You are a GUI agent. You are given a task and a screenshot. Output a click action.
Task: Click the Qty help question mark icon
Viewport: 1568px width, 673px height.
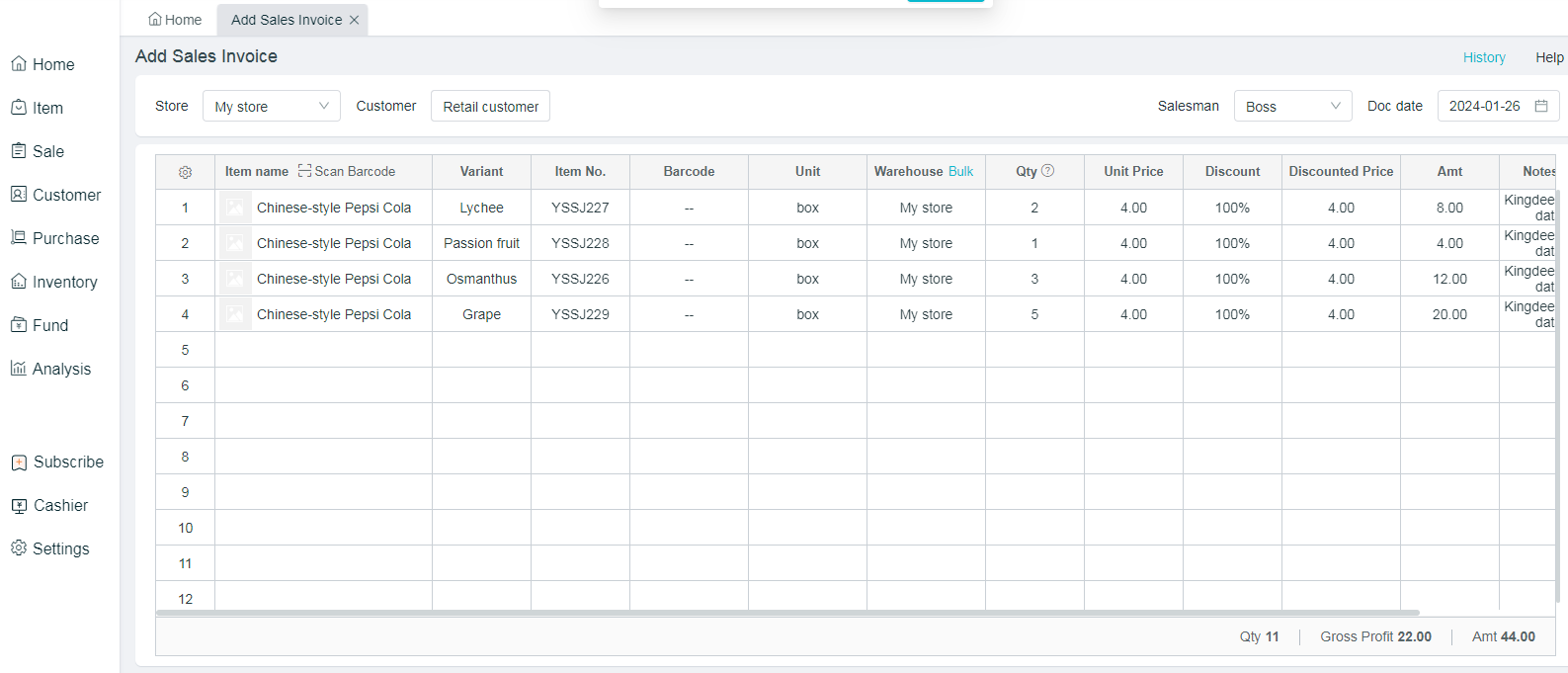coord(1048,171)
